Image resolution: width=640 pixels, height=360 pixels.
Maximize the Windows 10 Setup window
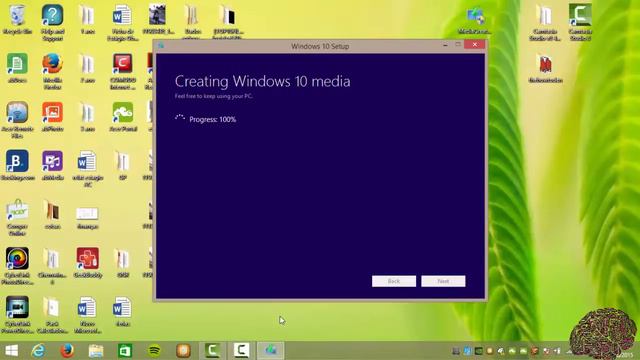(458, 44)
